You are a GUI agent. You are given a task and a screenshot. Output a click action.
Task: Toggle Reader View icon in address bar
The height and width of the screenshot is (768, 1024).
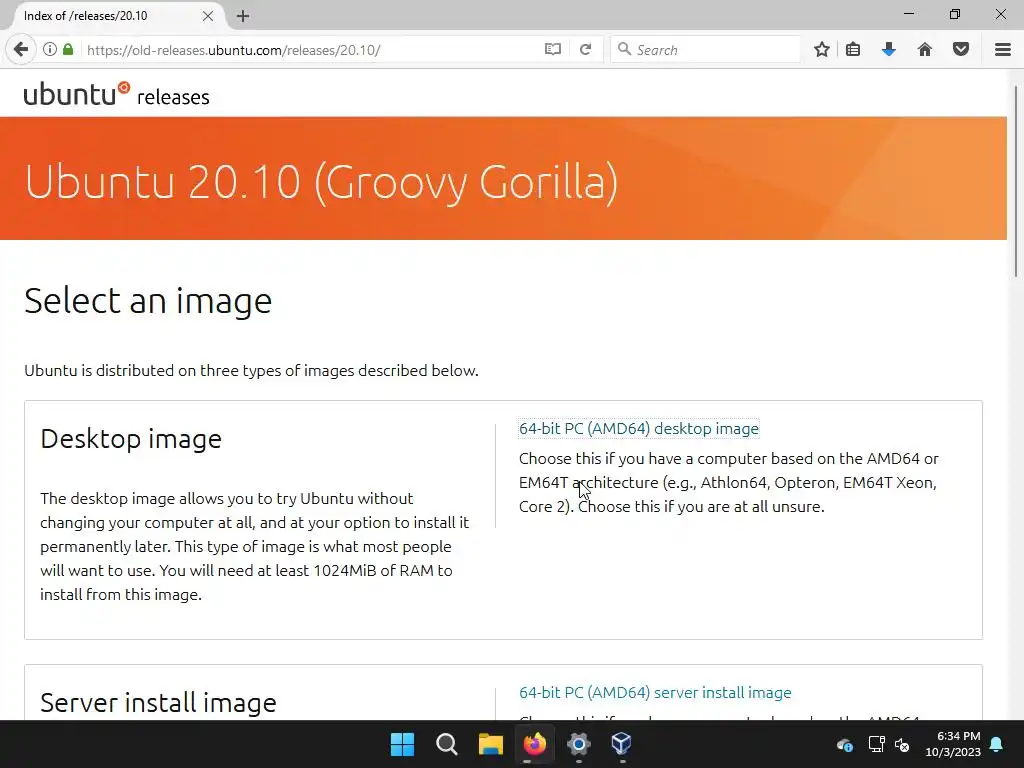552,50
